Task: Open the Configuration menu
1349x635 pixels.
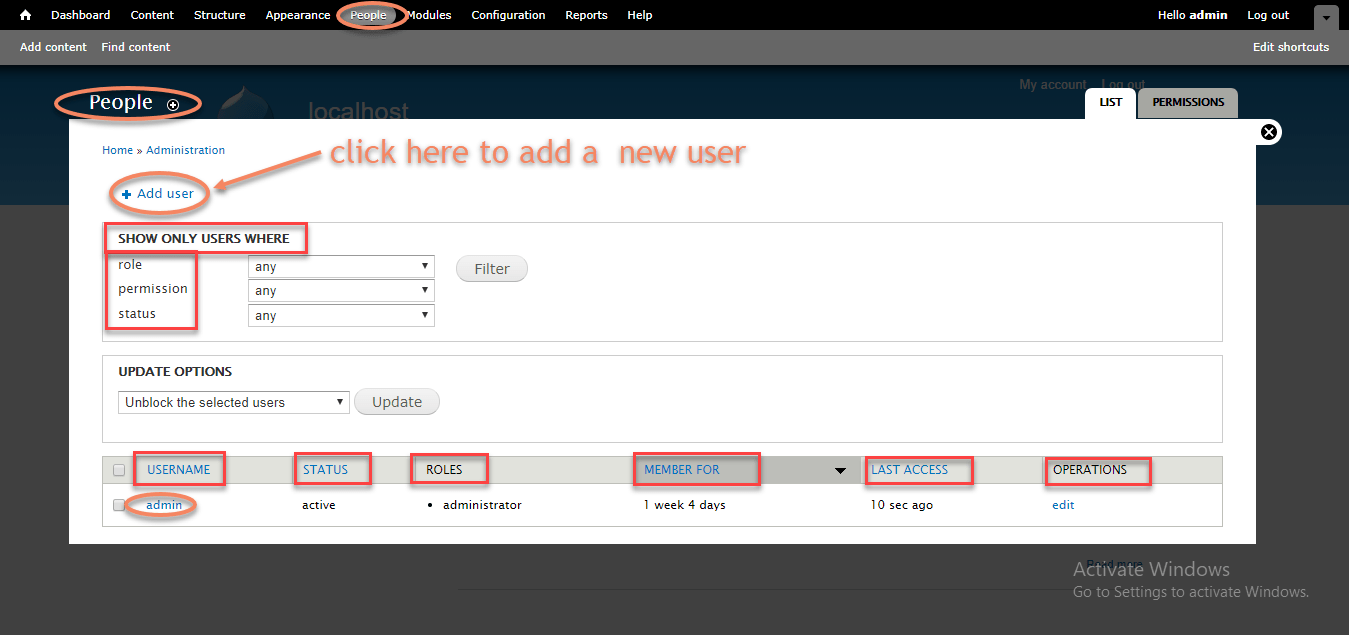Action: tap(508, 15)
